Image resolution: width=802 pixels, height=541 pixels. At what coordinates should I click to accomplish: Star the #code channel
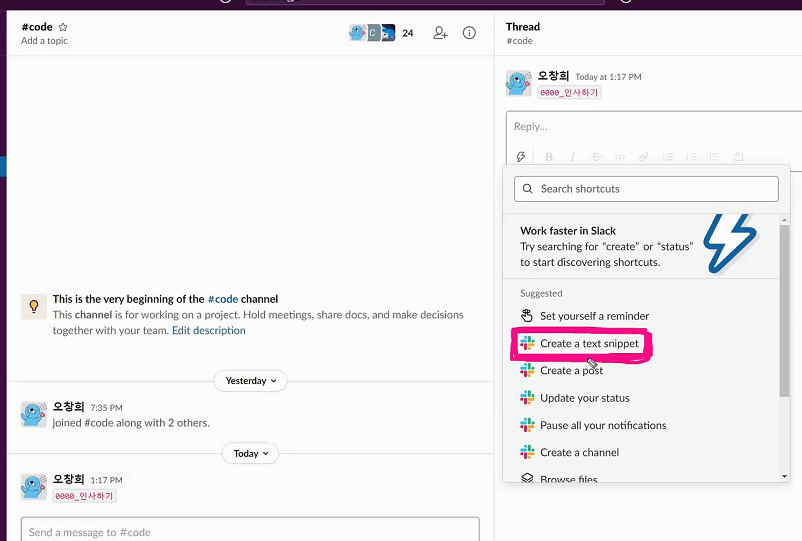[x=63, y=27]
